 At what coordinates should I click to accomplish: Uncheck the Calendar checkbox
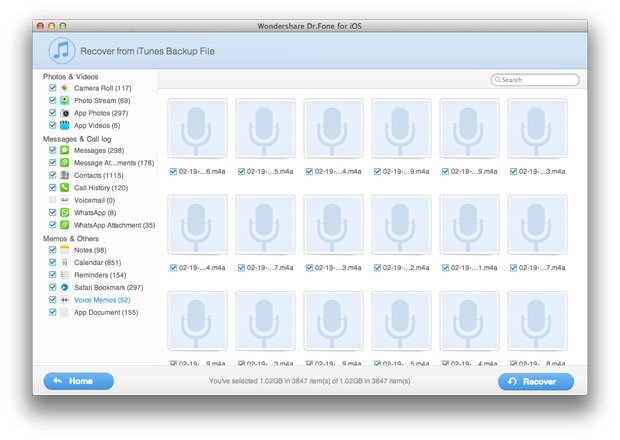52,262
